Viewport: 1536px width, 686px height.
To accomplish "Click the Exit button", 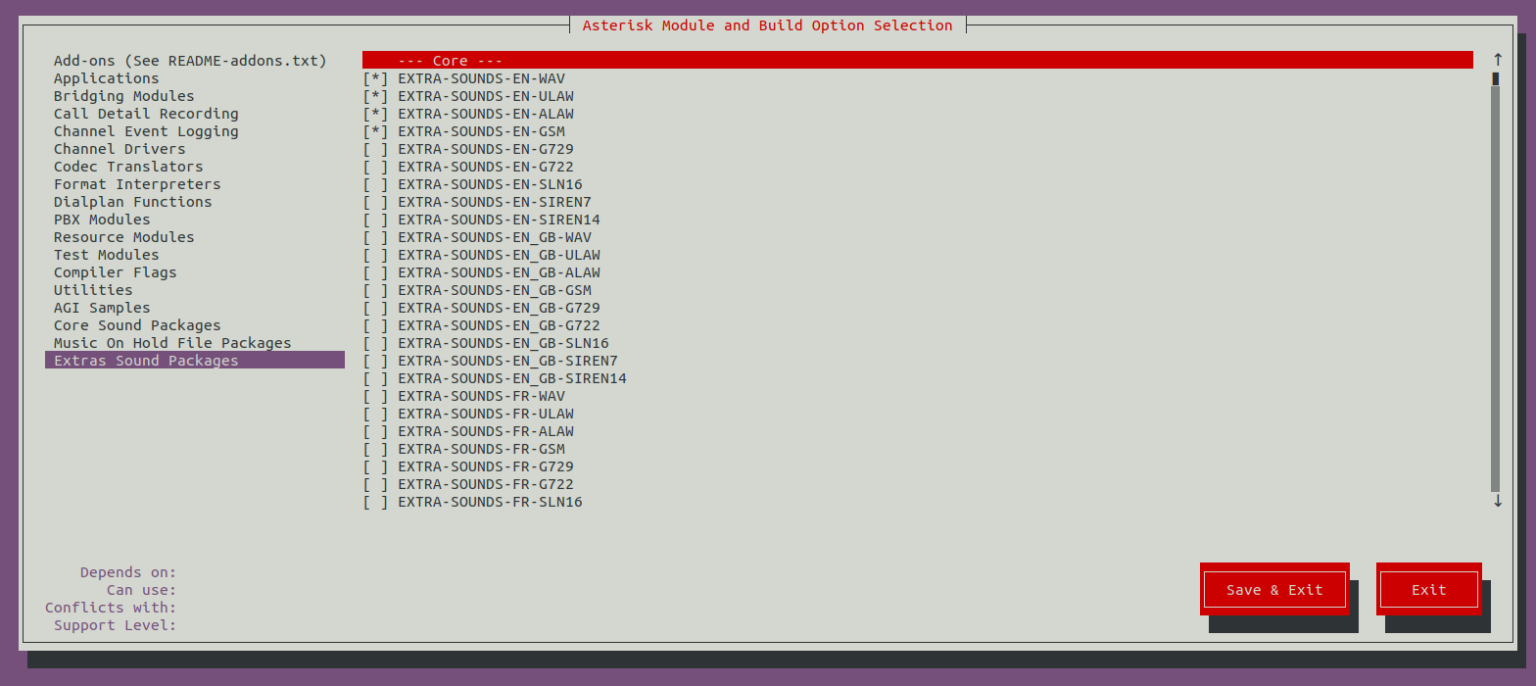I will [1428, 589].
